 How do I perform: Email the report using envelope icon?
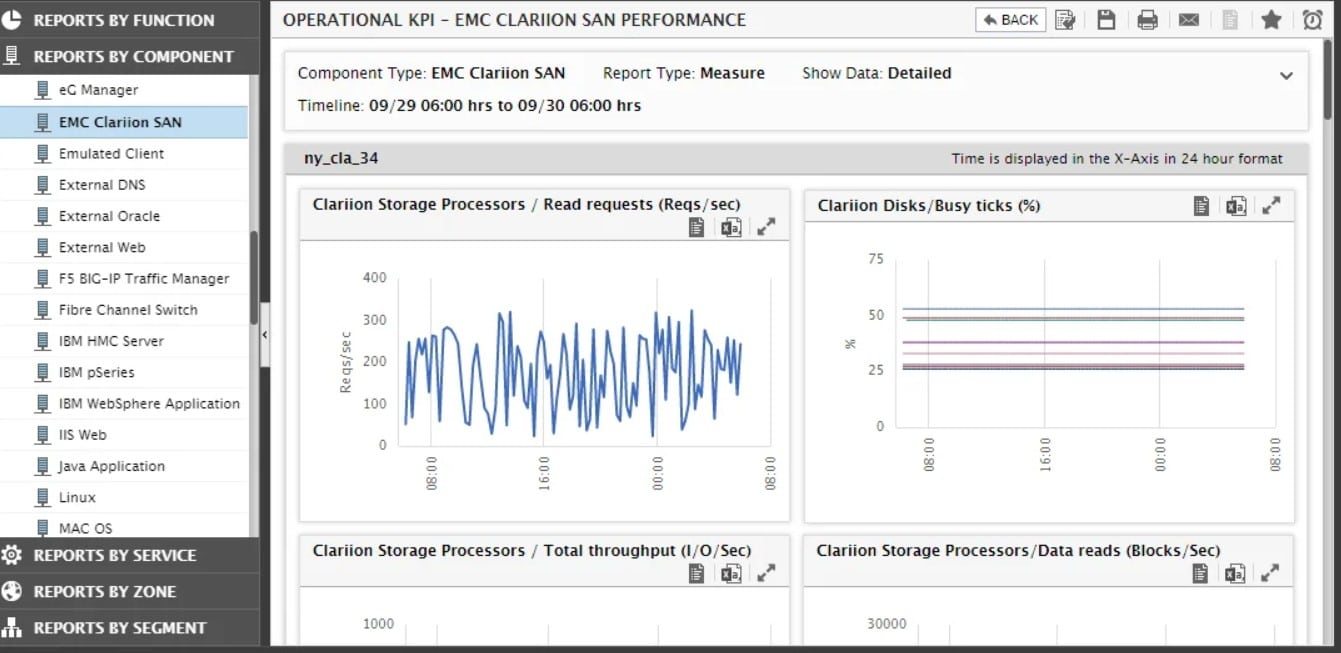1188,19
